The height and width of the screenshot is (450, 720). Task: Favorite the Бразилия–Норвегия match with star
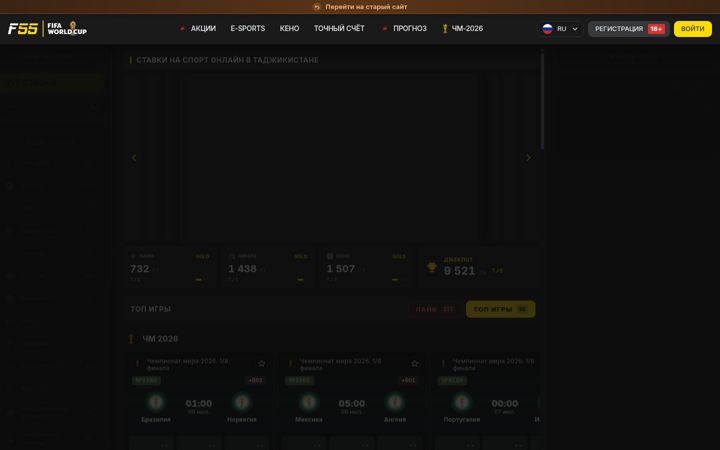tap(262, 364)
